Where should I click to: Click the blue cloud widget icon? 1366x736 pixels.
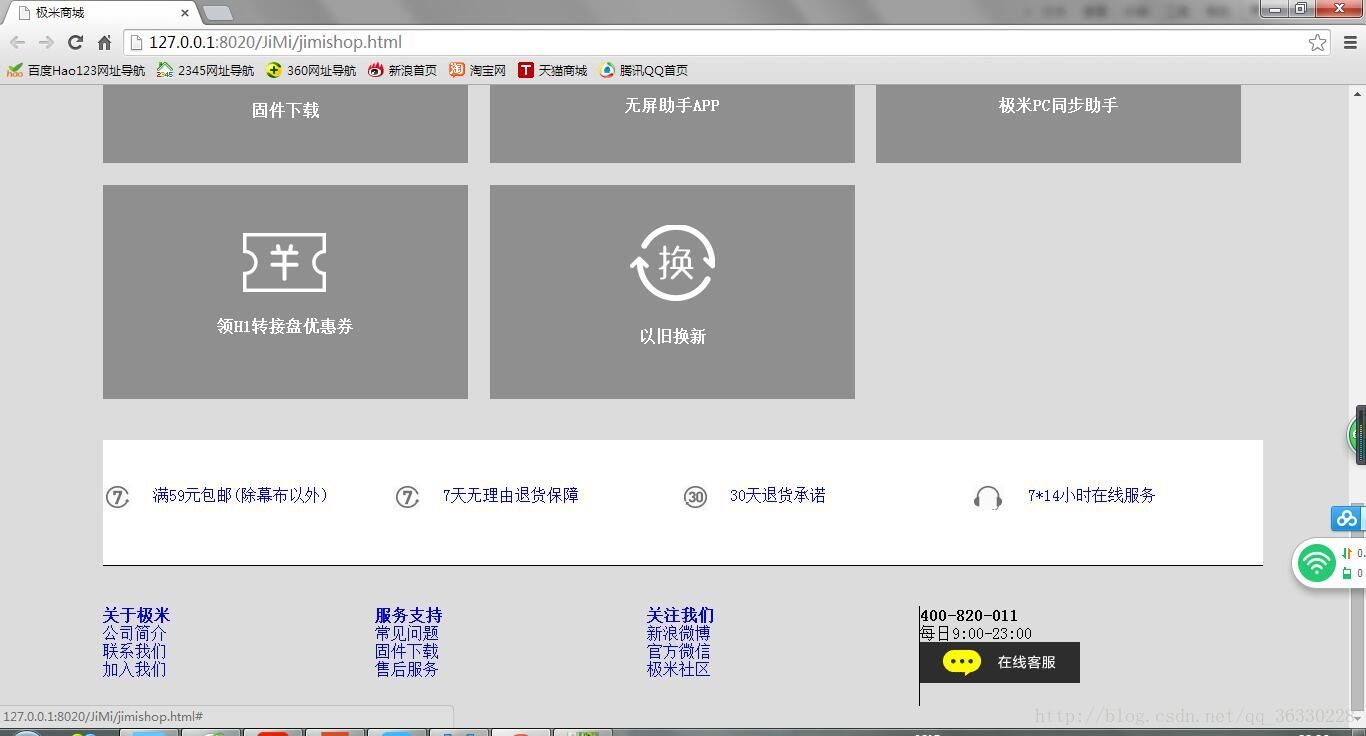point(1346,518)
